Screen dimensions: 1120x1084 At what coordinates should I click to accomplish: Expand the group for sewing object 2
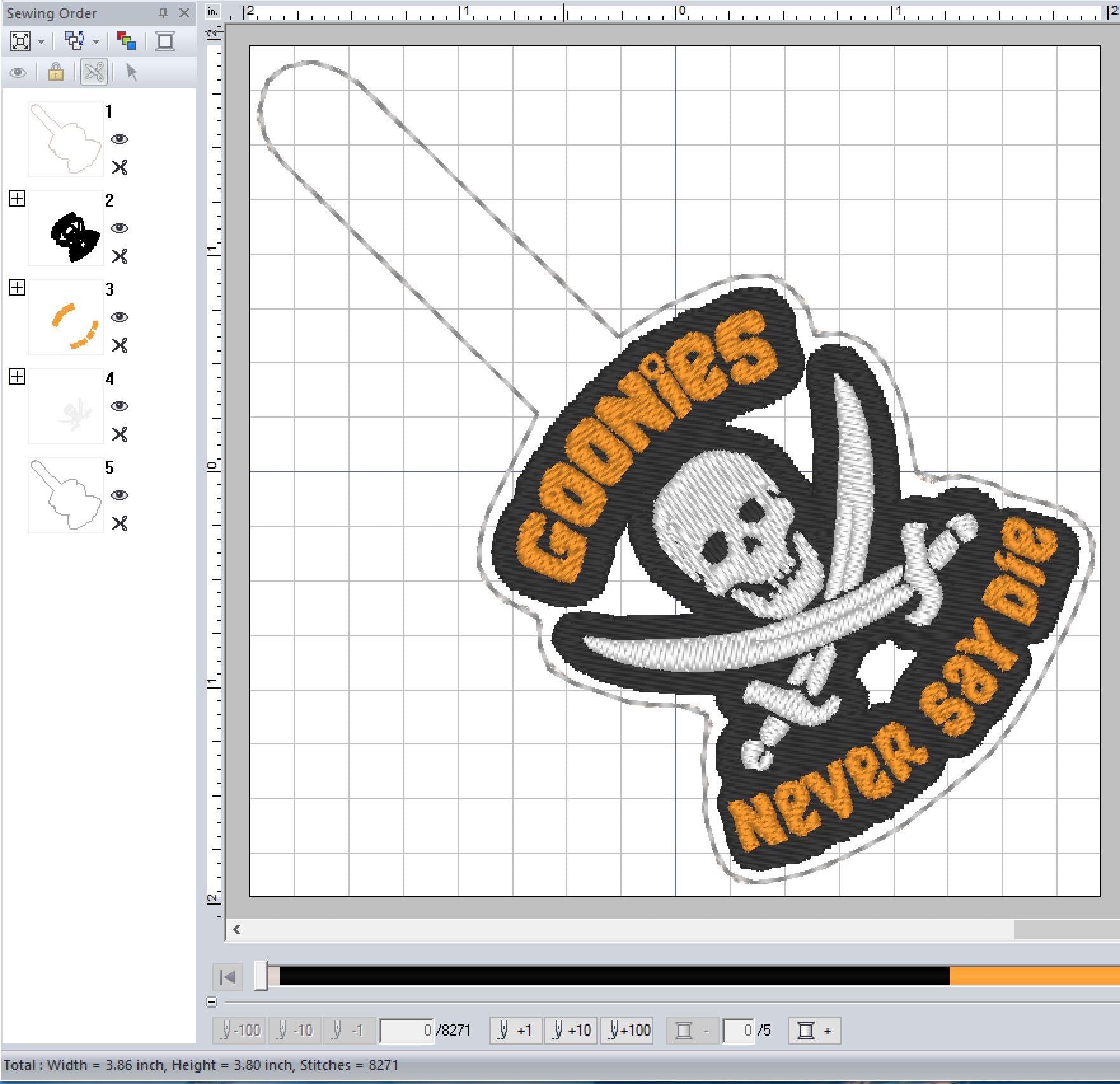coord(17,199)
